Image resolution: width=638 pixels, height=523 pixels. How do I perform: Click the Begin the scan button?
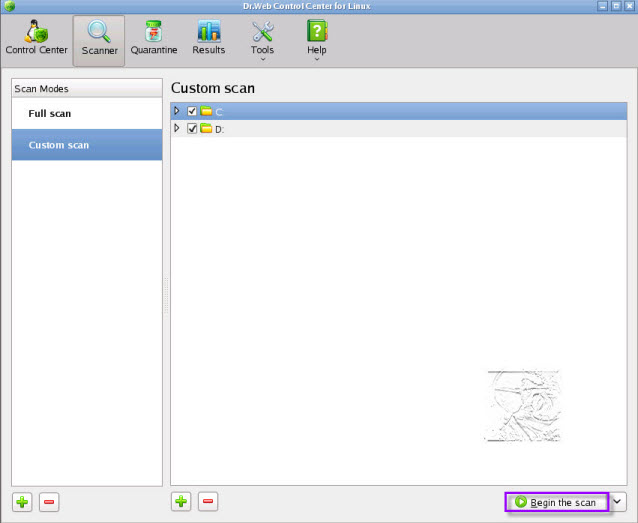(x=557, y=502)
